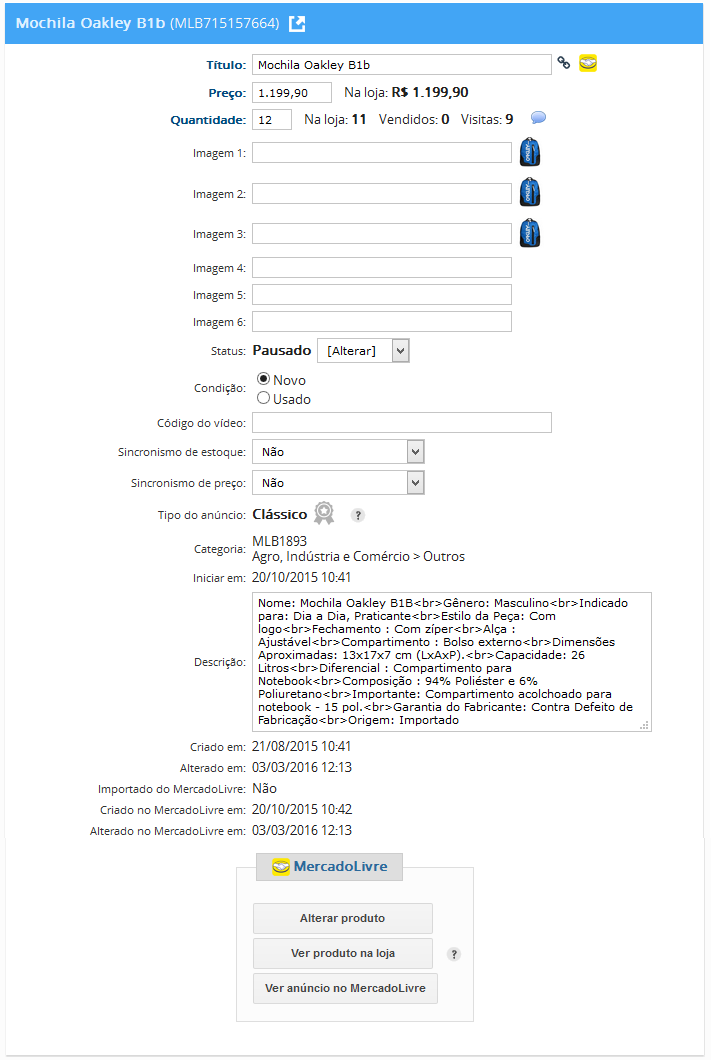The image size is (711, 1060).
Task: Select the Novo condition radio button
Action: click(264, 379)
